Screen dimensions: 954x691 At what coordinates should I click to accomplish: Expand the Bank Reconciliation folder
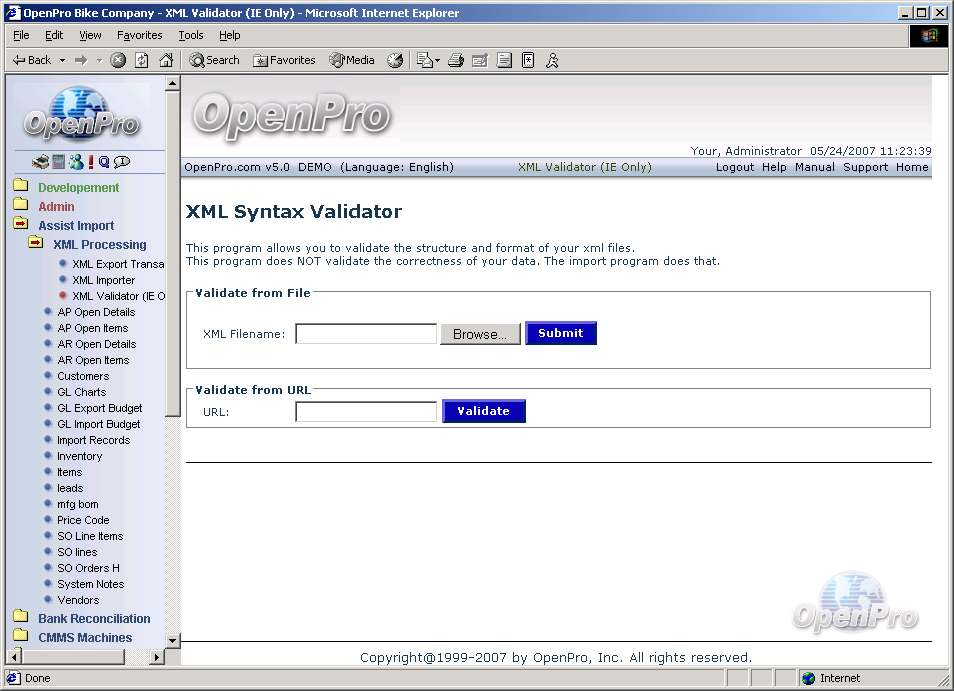[x=20, y=618]
